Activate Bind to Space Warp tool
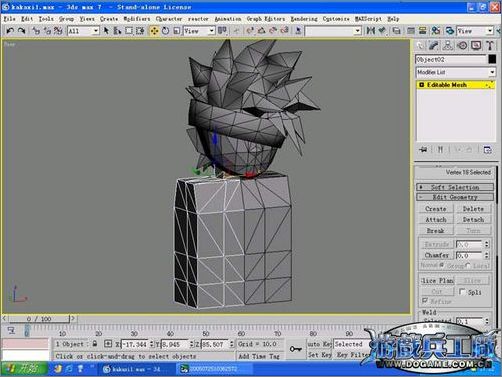502x377 pixels. click(x=58, y=31)
